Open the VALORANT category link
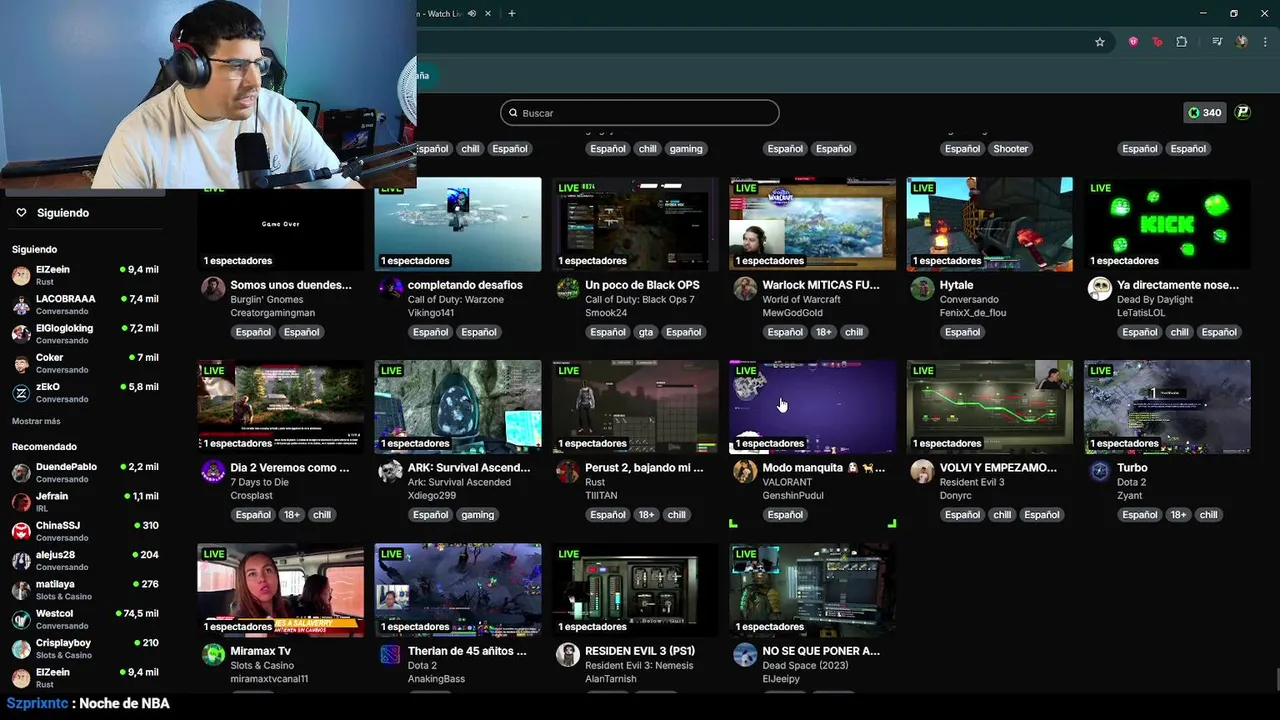The height and width of the screenshot is (720, 1280). (787, 482)
